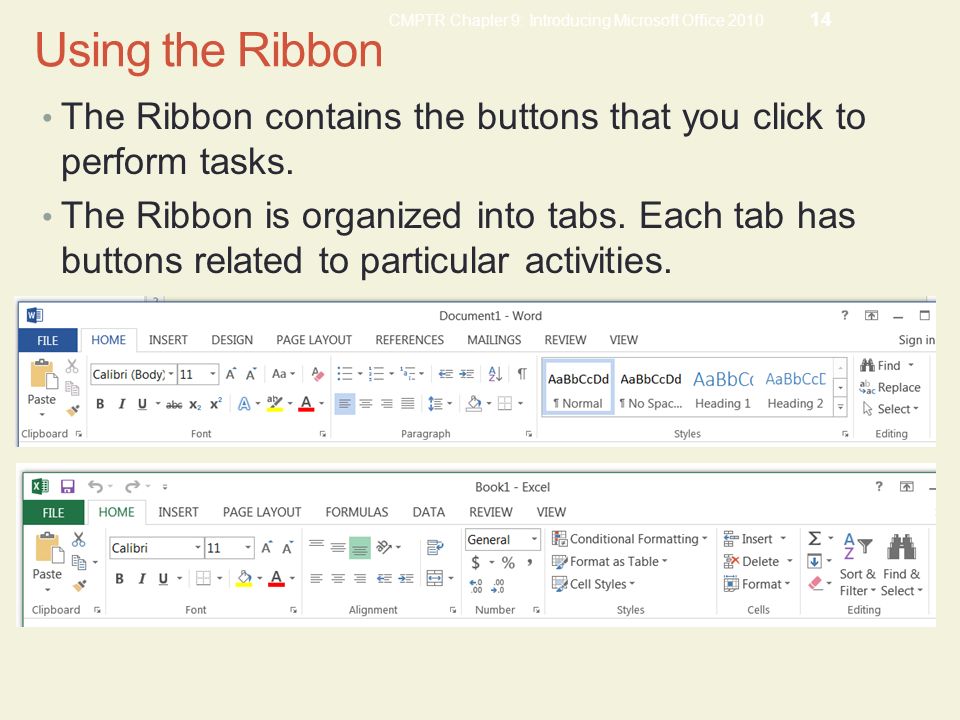The width and height of the screenshot is (960, 720).
Task: Open the Word FILE tab
Action: pos(48,340)
